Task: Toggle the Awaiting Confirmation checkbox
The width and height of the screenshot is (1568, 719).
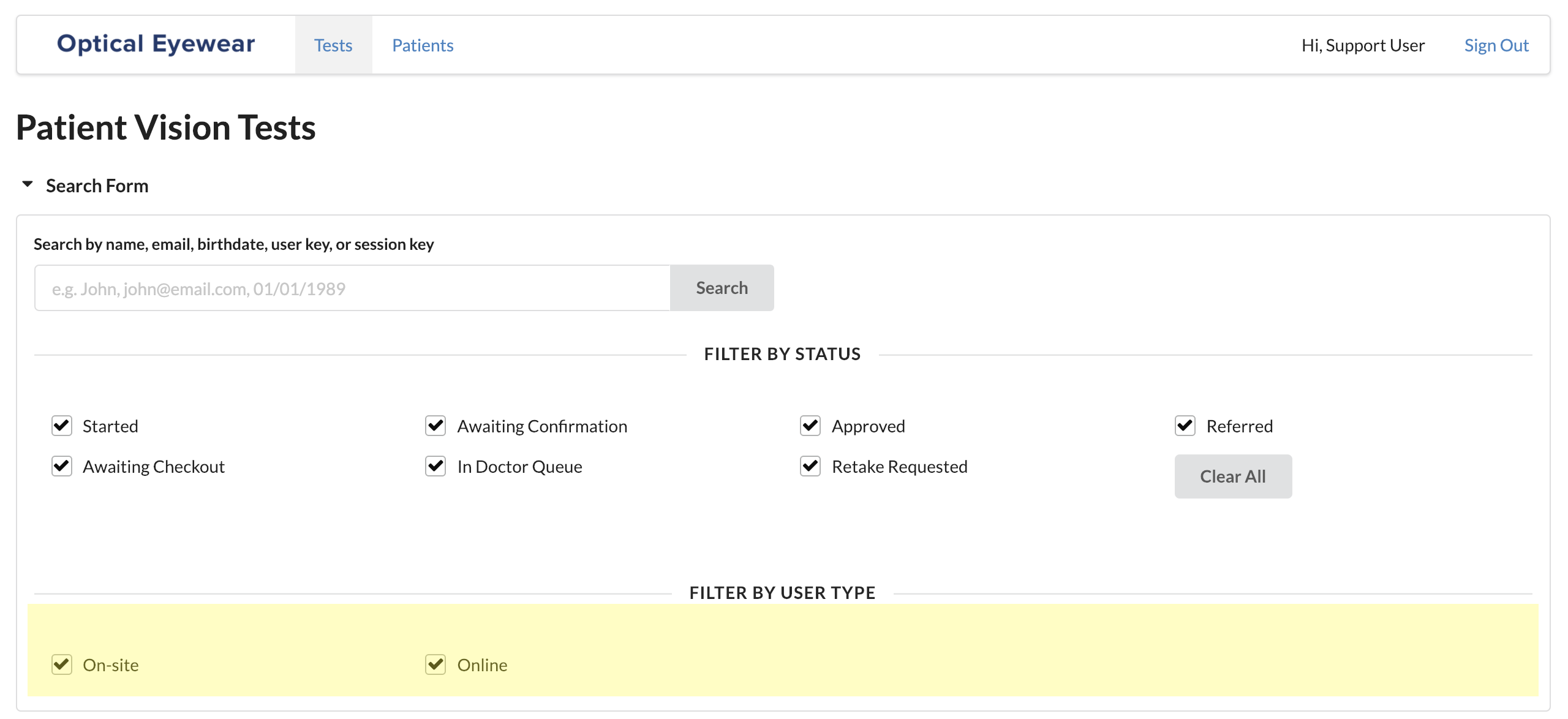Action: (435, 426)
